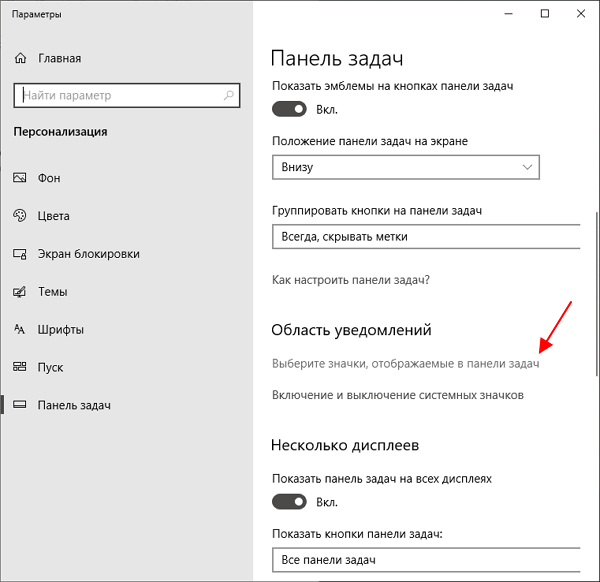Click label Положение панели задач на экране
The image size is (600, 582).
[x=370, y=141]
